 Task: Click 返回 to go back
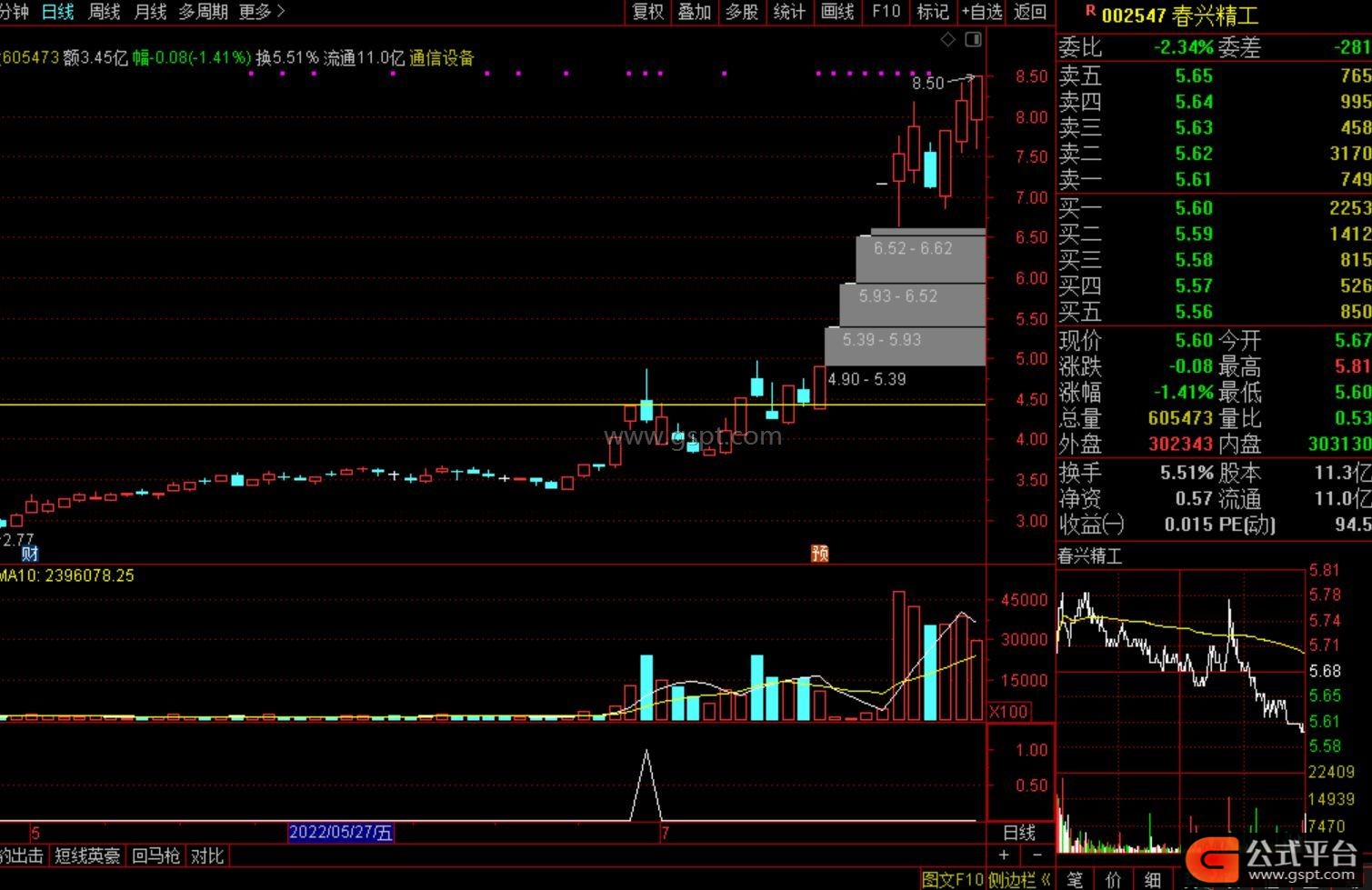1030,12
